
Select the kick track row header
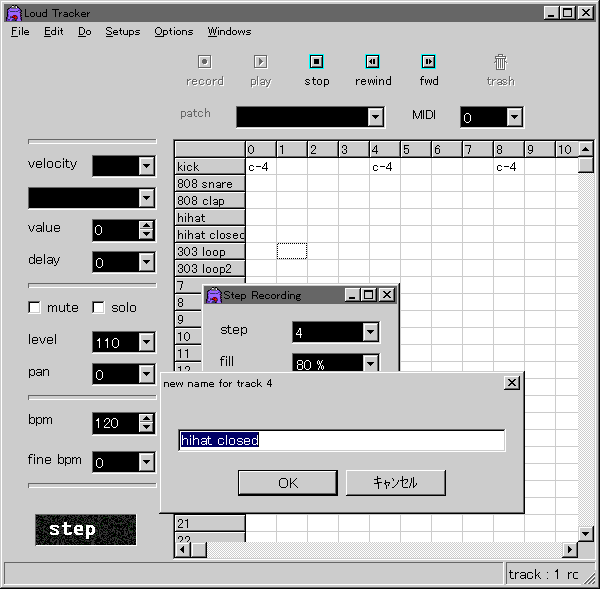(x=210, y=166)
